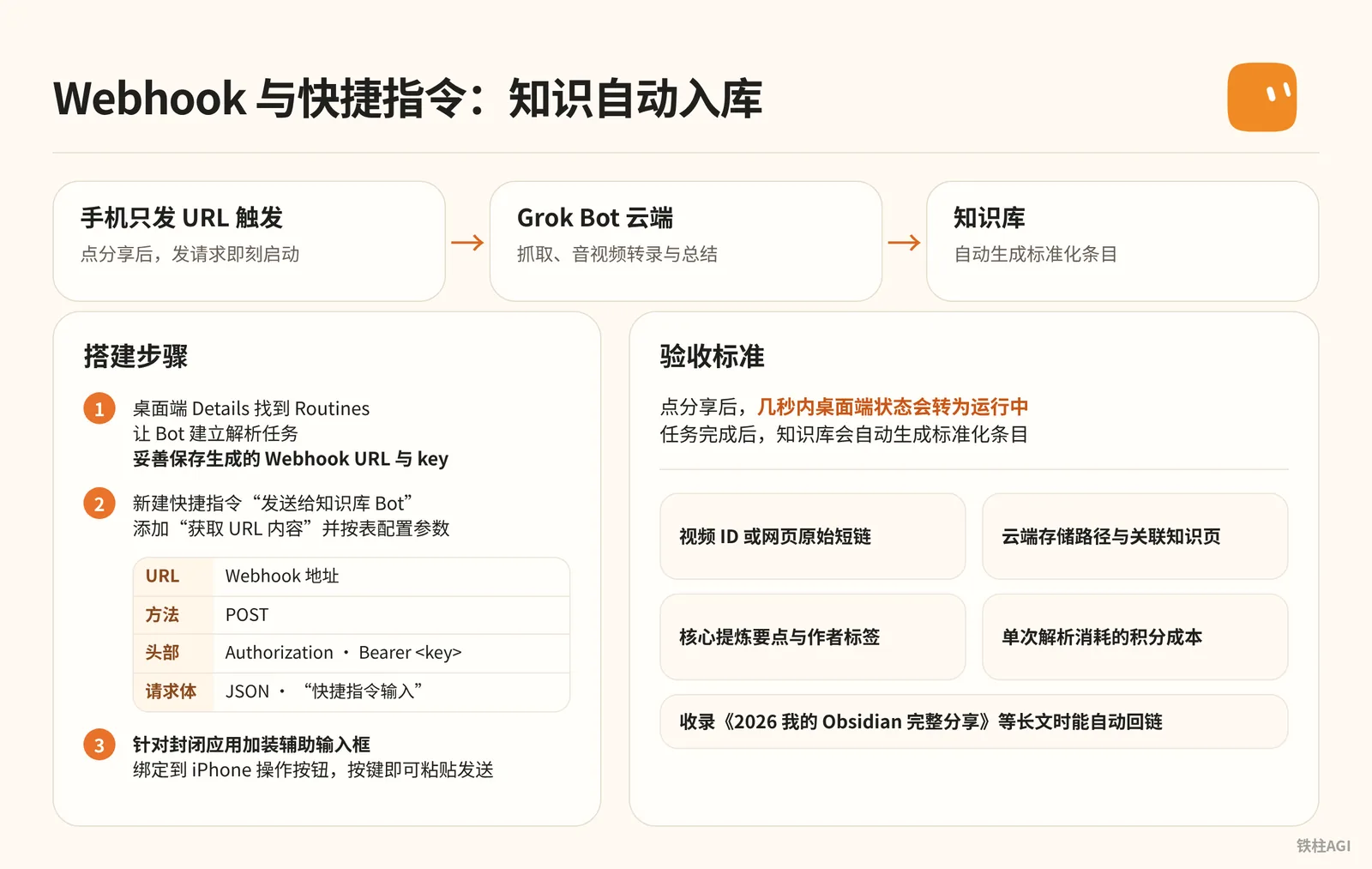The image size is (1372, 869).
Task: Click the '单次解析消耗的积分成本' card
Action: pyautogui.click(x=1135, y=637)
